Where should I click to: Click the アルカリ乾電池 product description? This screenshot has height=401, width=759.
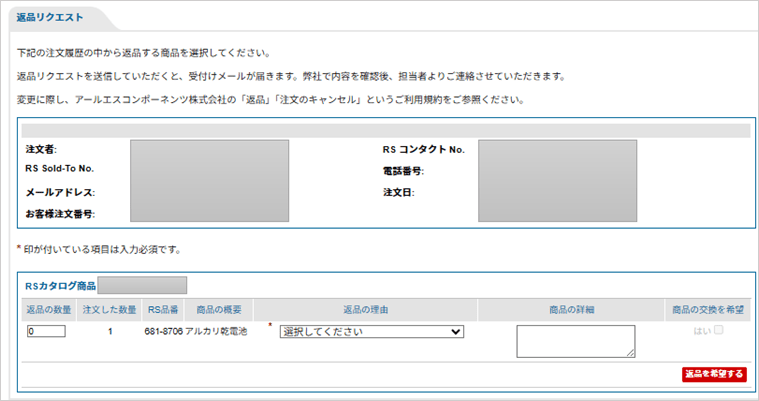216,331
